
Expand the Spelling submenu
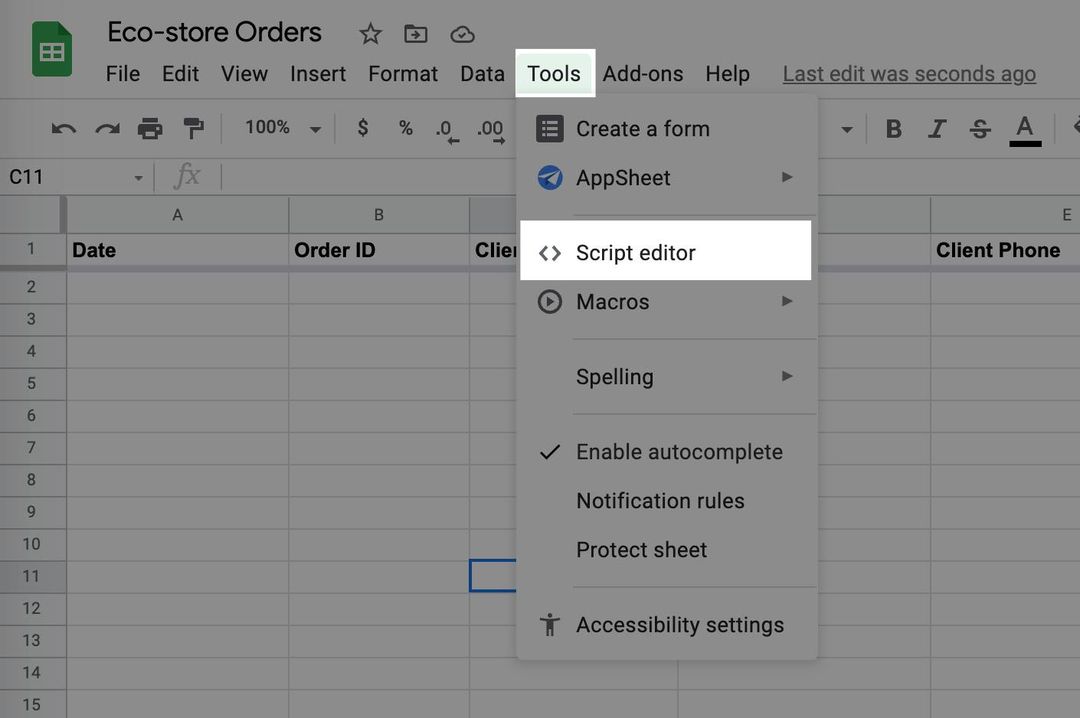(x=615, y=377)
